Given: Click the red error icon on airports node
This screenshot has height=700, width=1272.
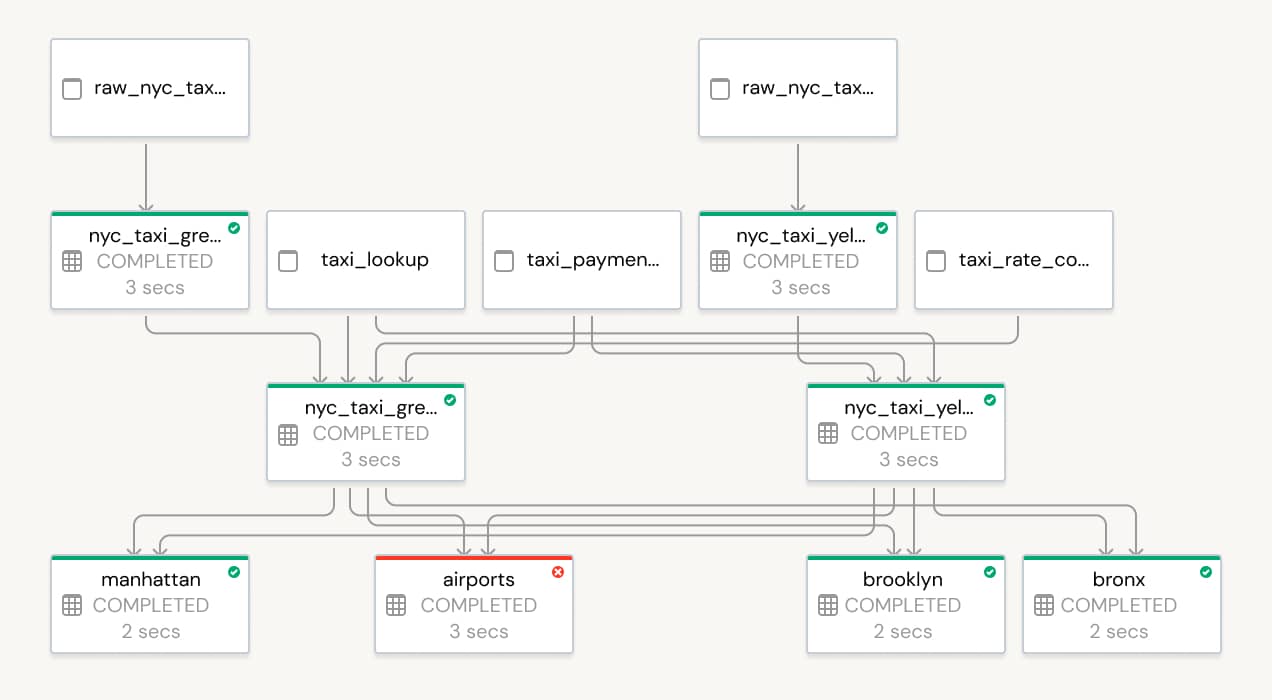Looking at the screenshot, I should point(558,572).
